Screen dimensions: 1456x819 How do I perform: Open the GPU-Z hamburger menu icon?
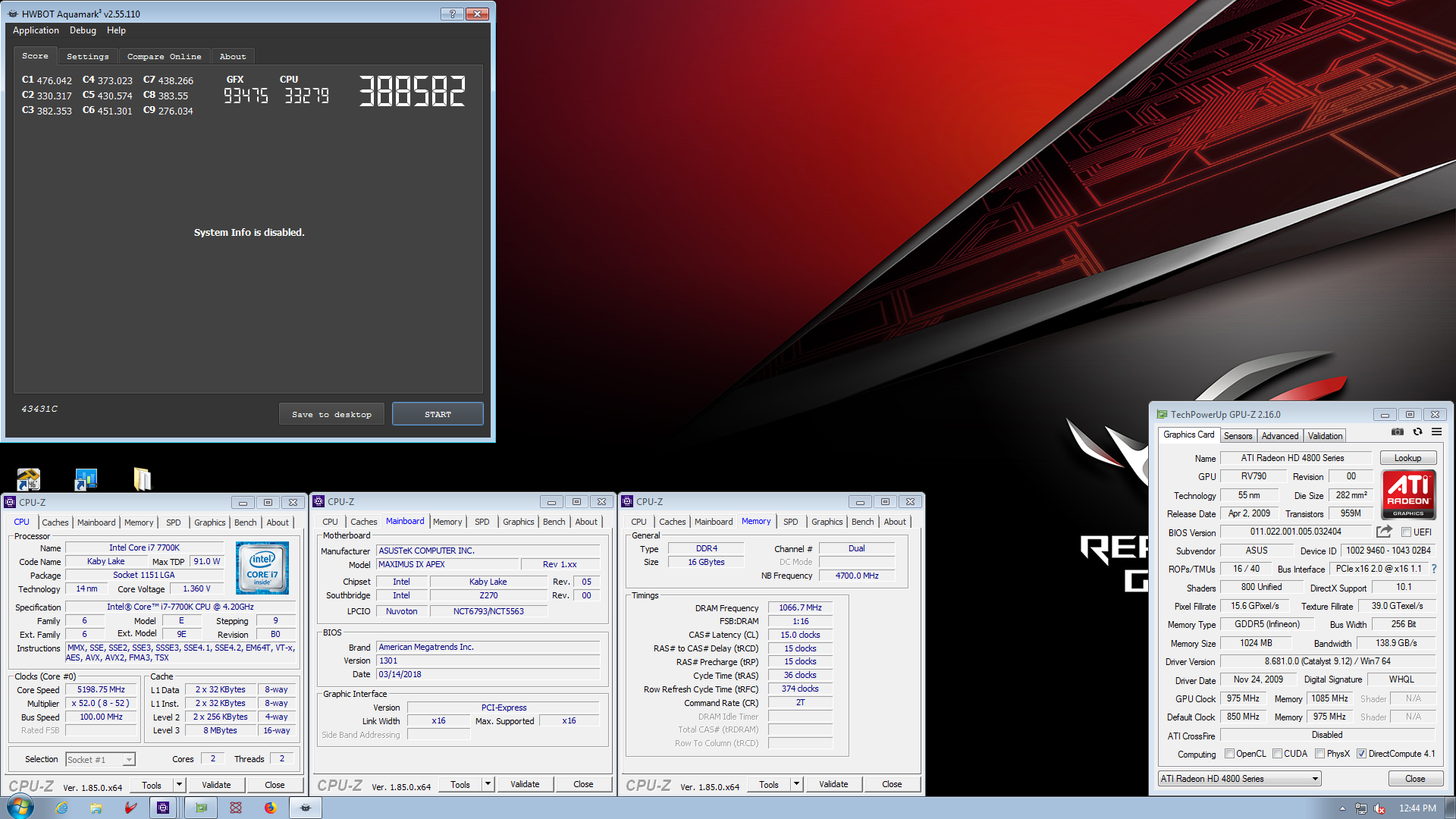coord(1436,431)
